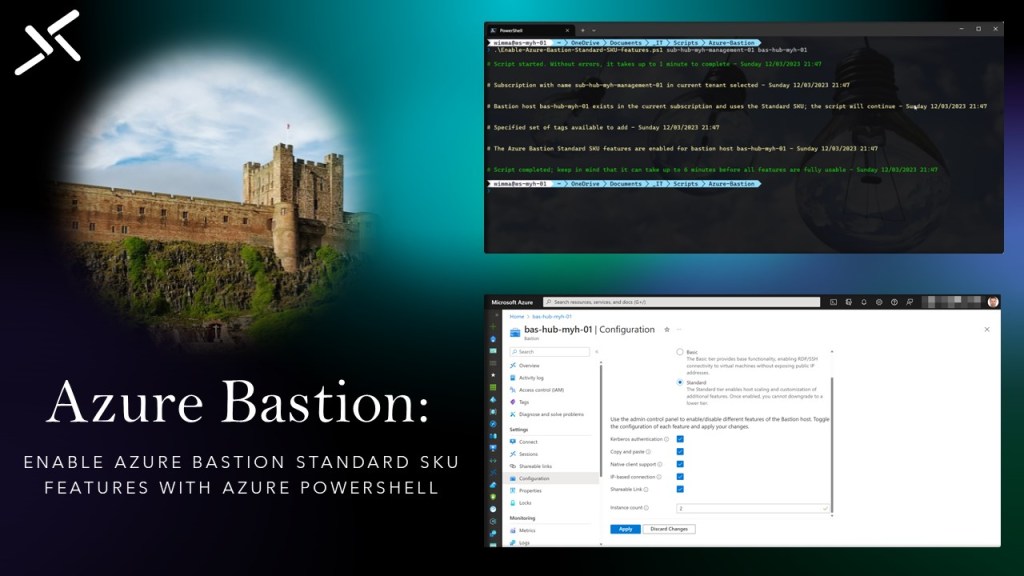Favorite bas-hub-myh-01 with the star icon

667,329
